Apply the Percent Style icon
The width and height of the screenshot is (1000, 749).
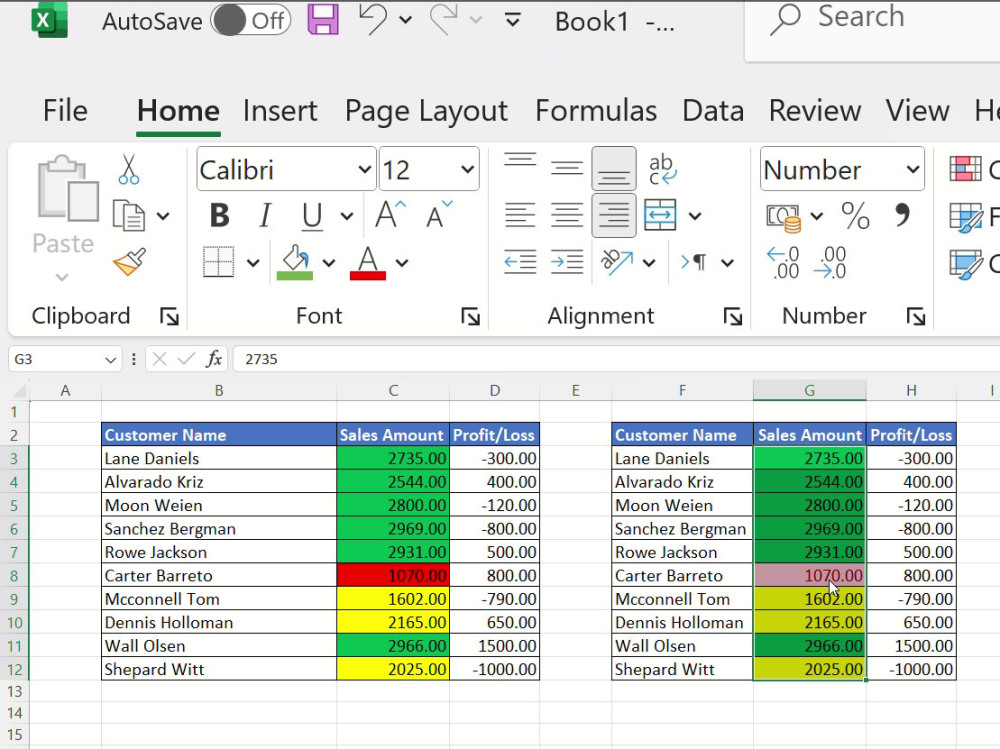point(855,214)
